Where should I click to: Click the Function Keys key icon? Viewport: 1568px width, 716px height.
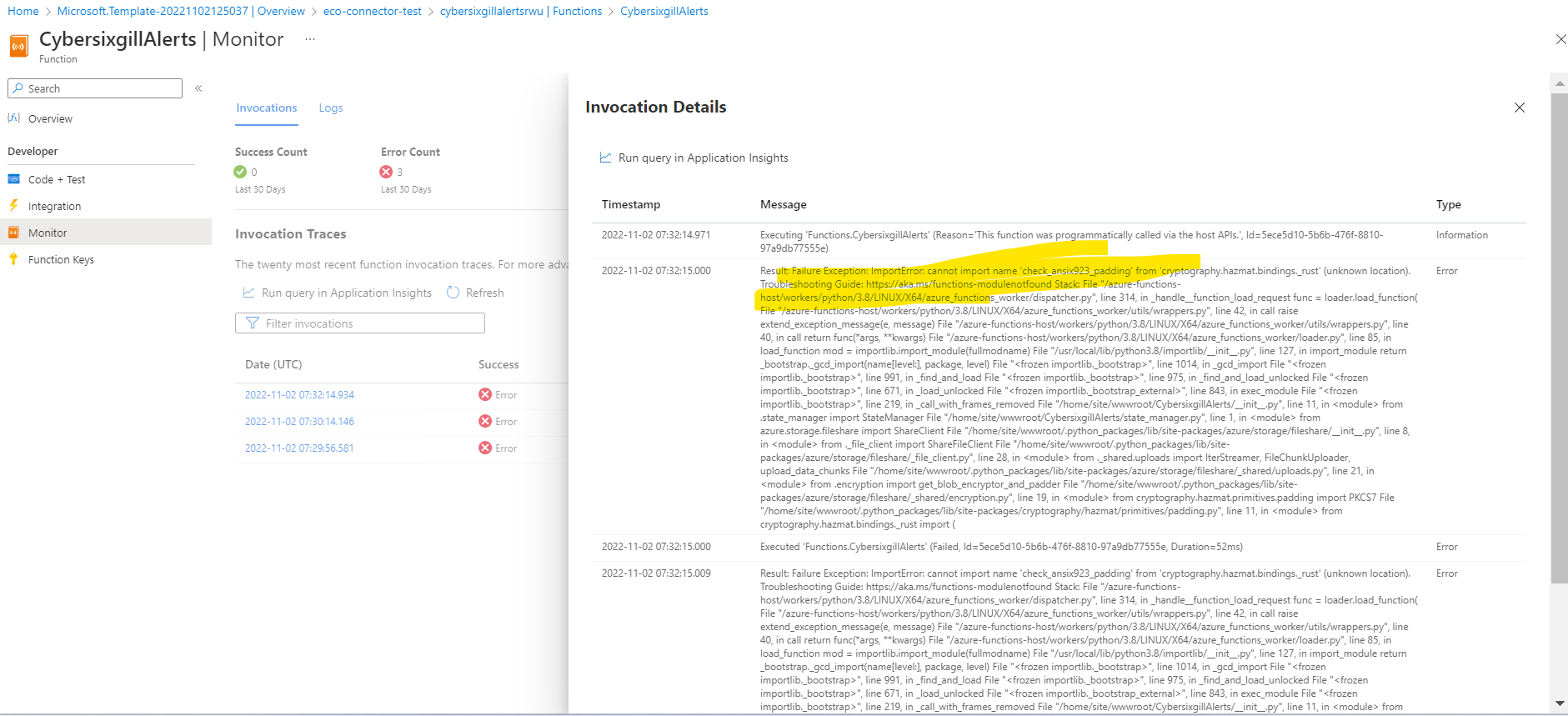click(x=14, y=259)
